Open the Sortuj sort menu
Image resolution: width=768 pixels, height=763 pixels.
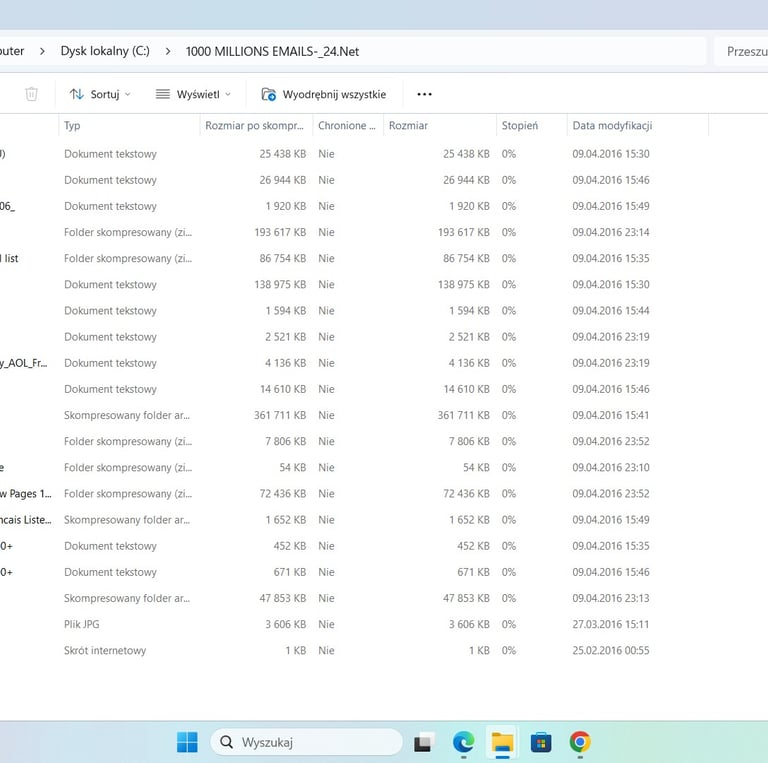(100, 94)
